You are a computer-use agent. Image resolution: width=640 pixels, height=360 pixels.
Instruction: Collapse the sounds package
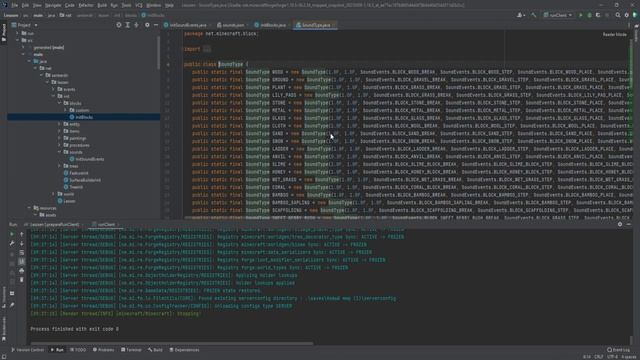(60, 152)
